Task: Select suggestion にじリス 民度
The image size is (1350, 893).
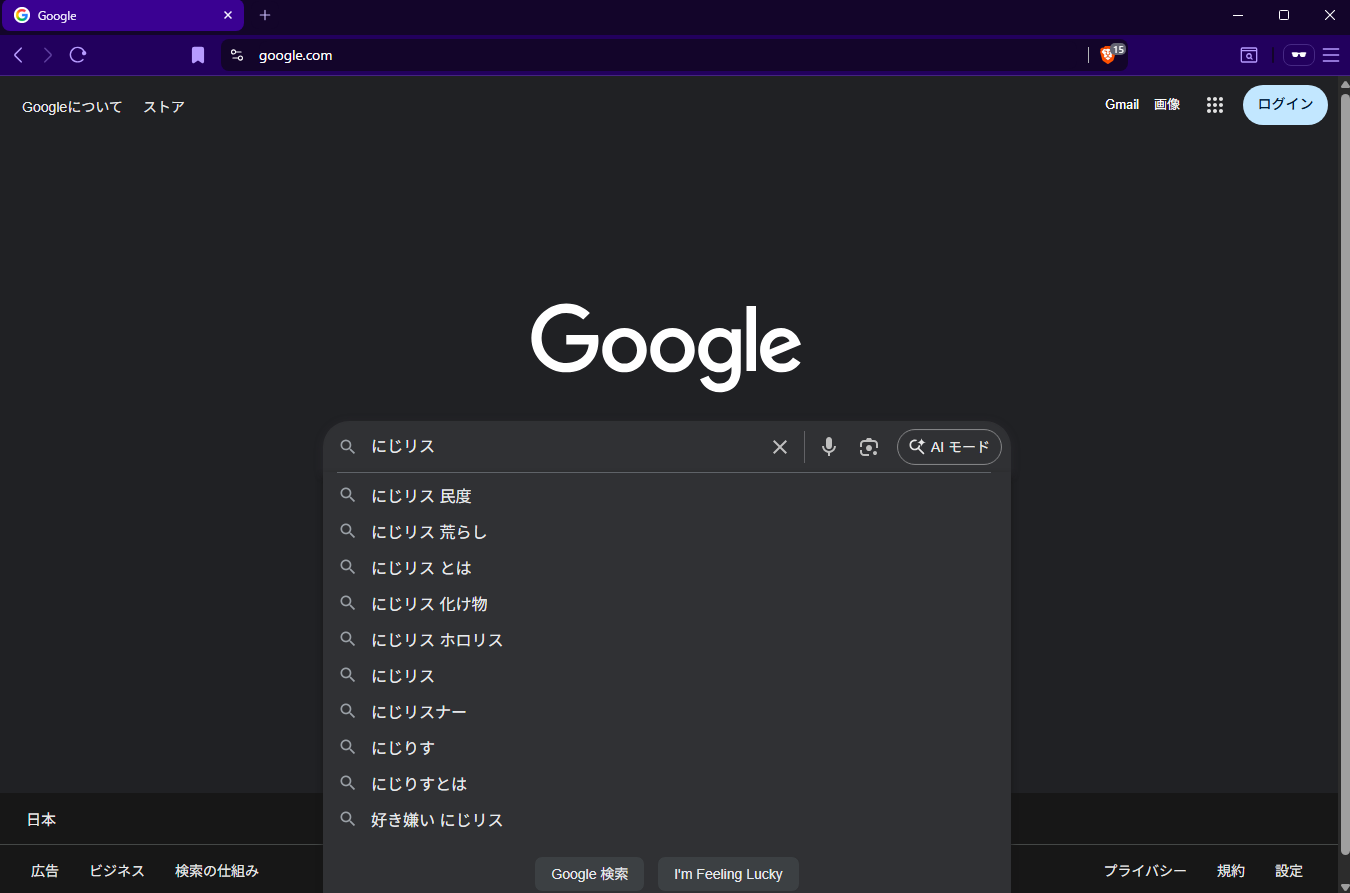Action: click(x=666, y=496)
